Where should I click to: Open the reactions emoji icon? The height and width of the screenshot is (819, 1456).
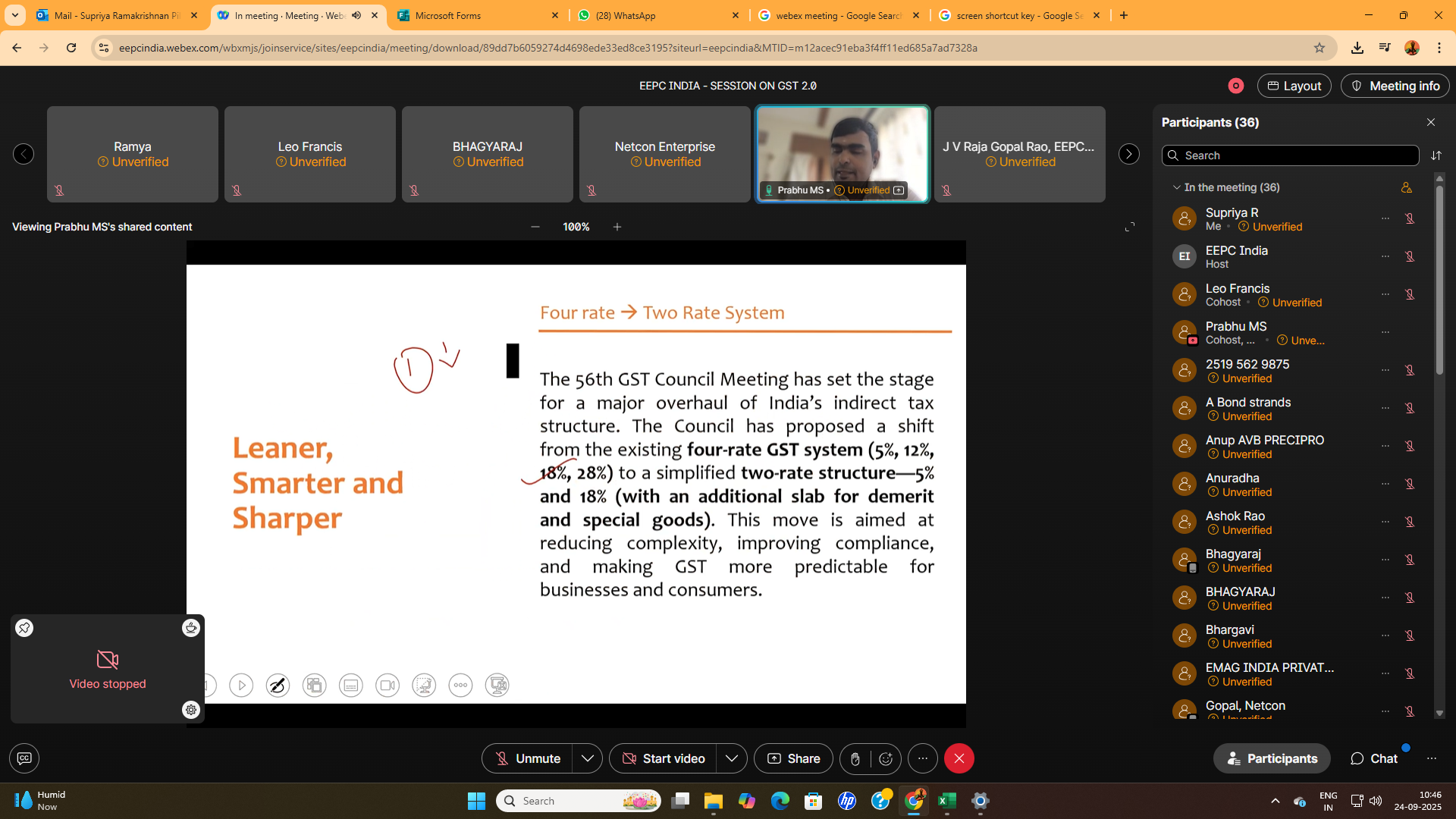pyautogui.click(x=886, y=759)
